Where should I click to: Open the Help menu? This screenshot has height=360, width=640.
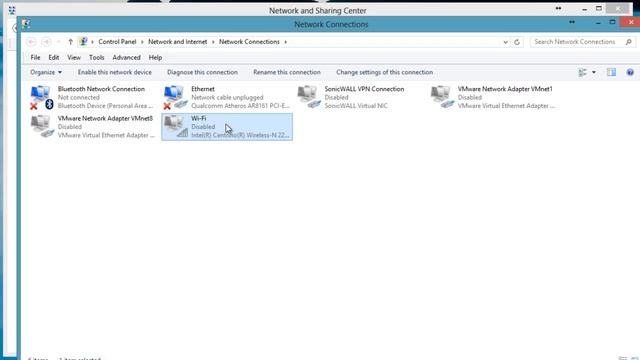155,58
